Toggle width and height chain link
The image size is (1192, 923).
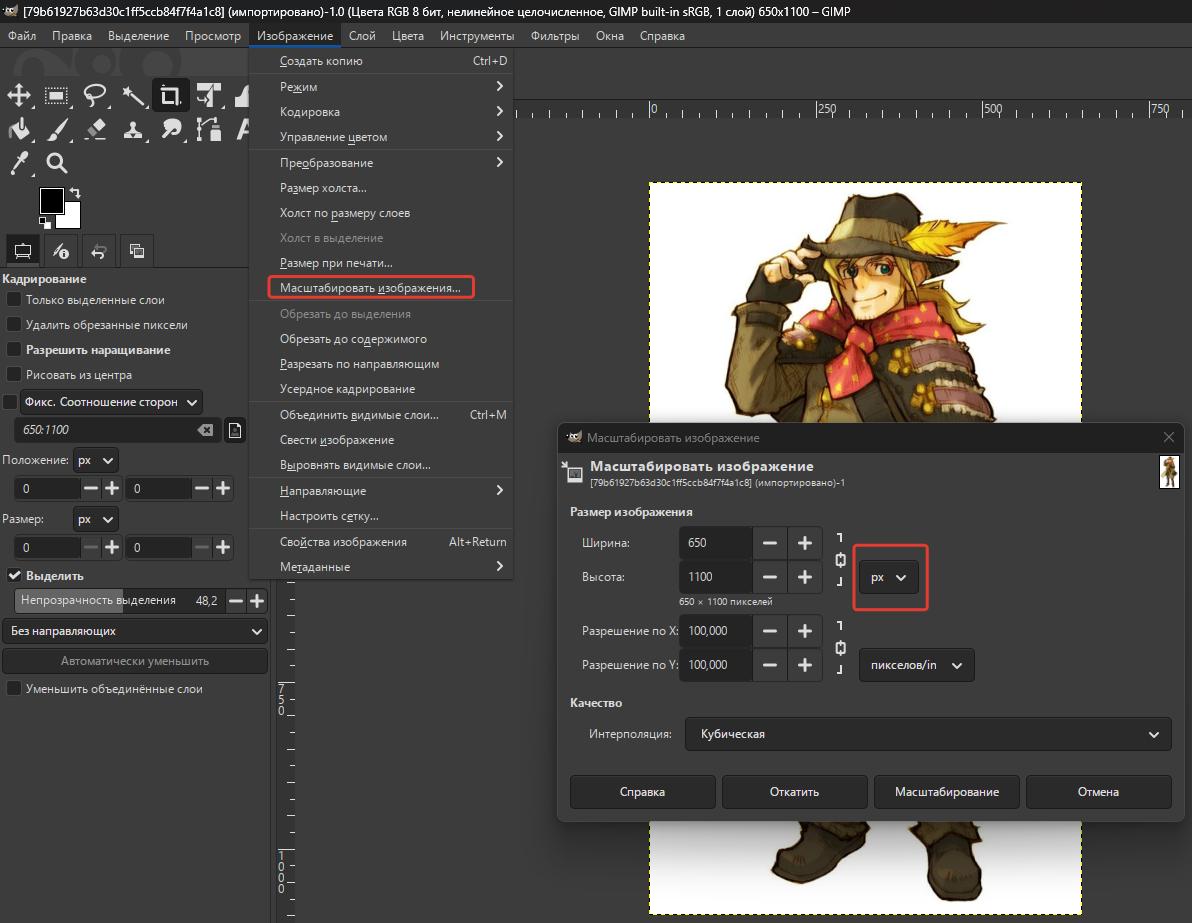840,560
